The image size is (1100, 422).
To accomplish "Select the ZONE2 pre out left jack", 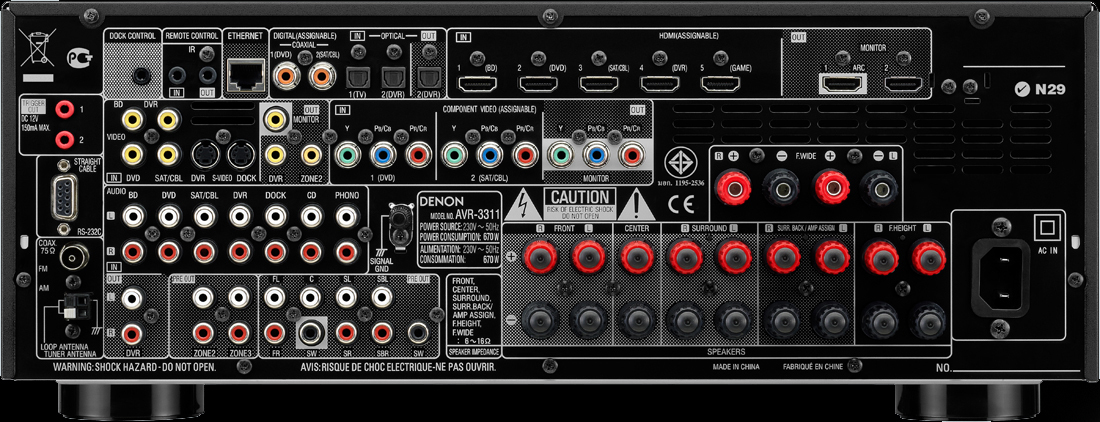I will click(x=204, y=298).
